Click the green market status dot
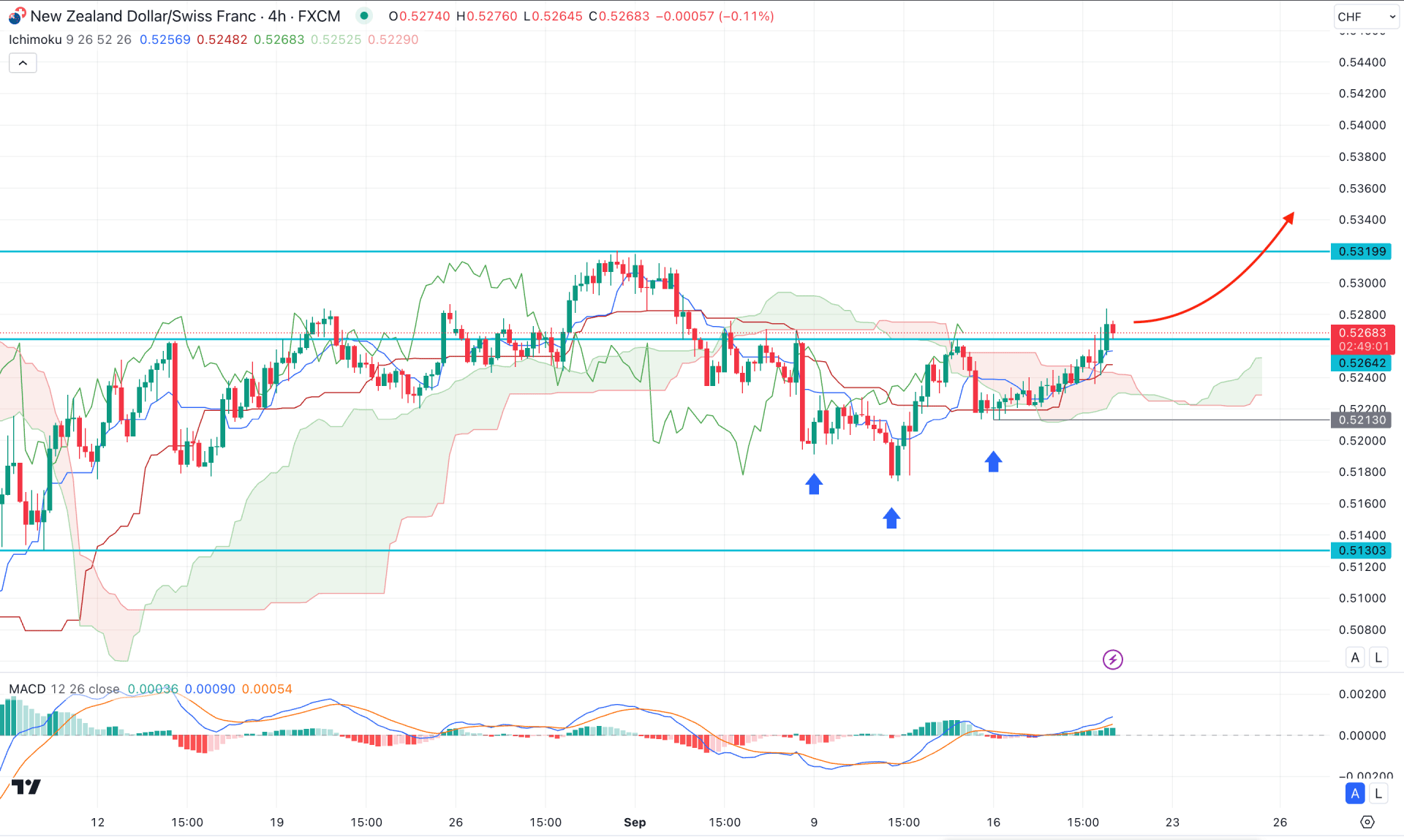This screenshot has width=1404, height=840. [x=364, y=16]
